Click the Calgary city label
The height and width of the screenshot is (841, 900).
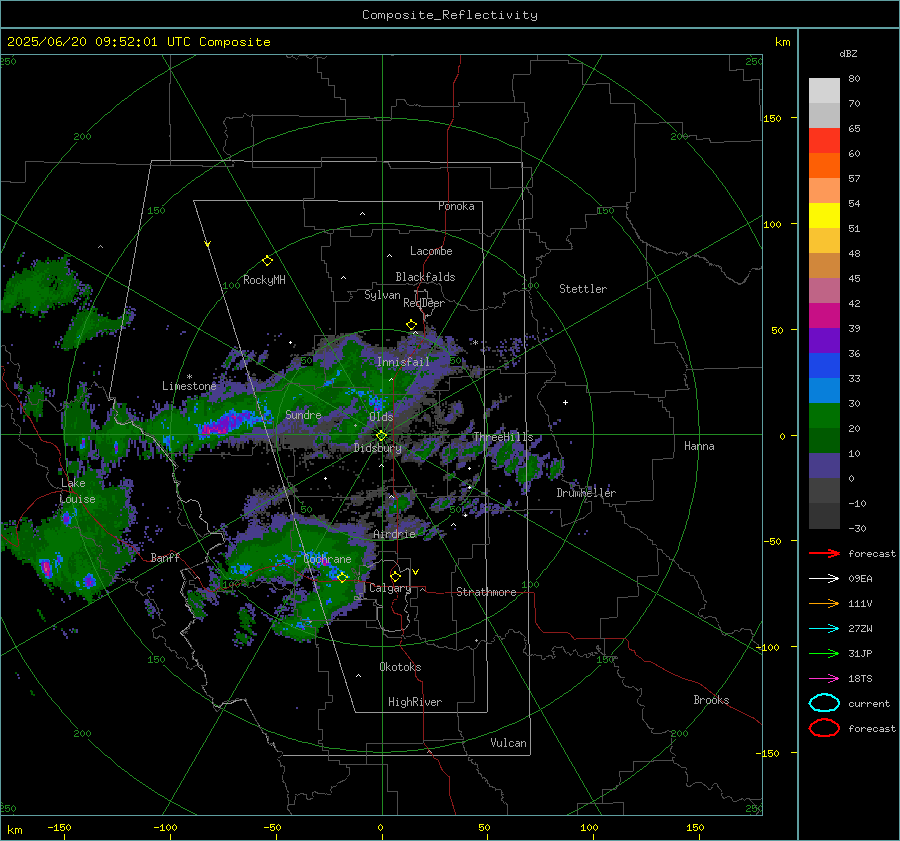coord(390,588)
